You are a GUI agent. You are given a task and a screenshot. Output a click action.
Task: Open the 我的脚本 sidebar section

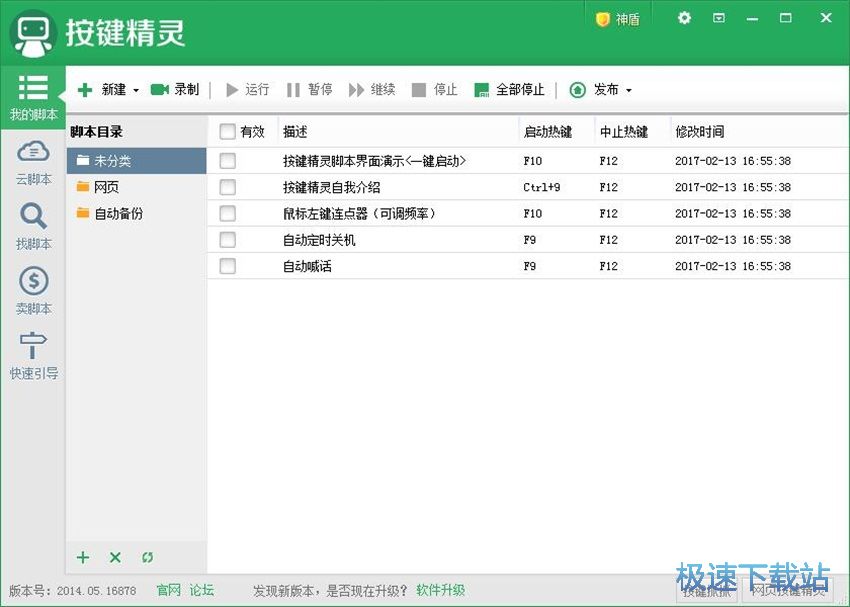[33, 98]
